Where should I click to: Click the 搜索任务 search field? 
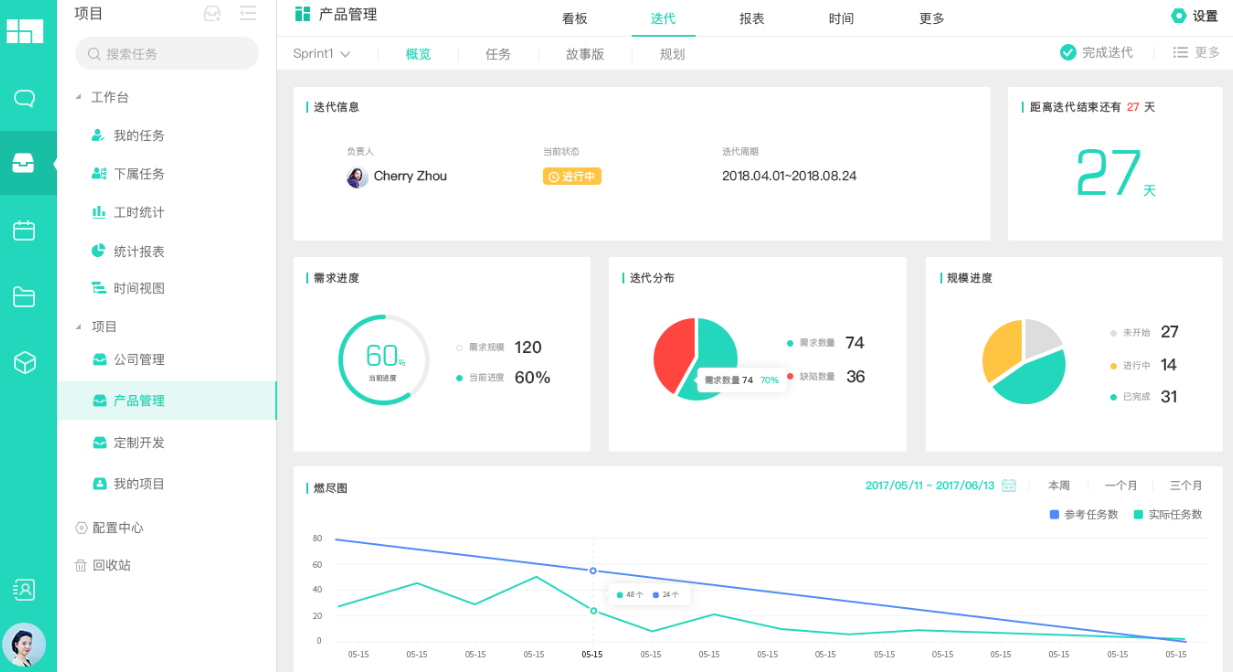(x=167, y=54)
